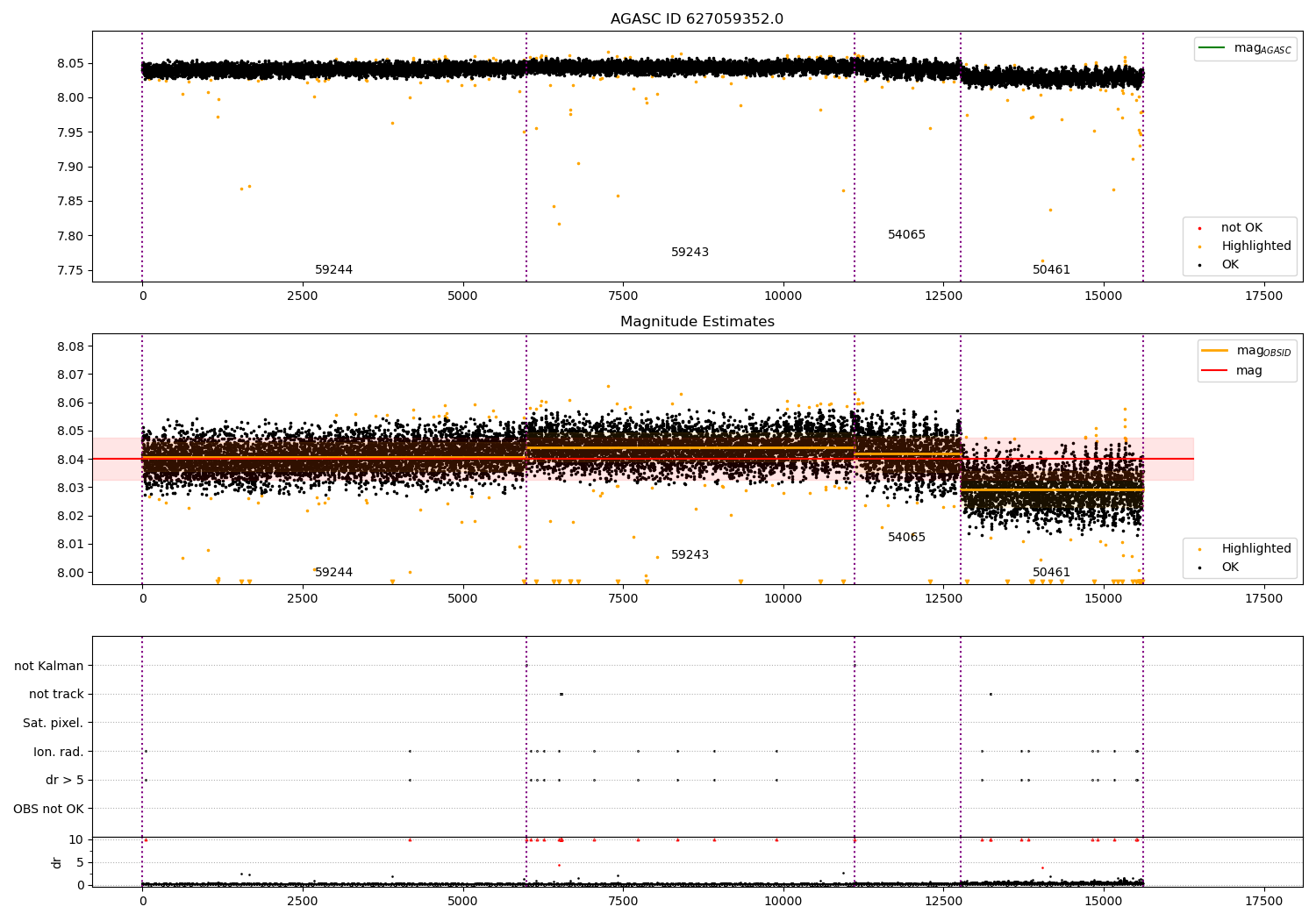Click OBSID label 59243 in top plot
The image size is (1316, 921).
pos(690,253)
